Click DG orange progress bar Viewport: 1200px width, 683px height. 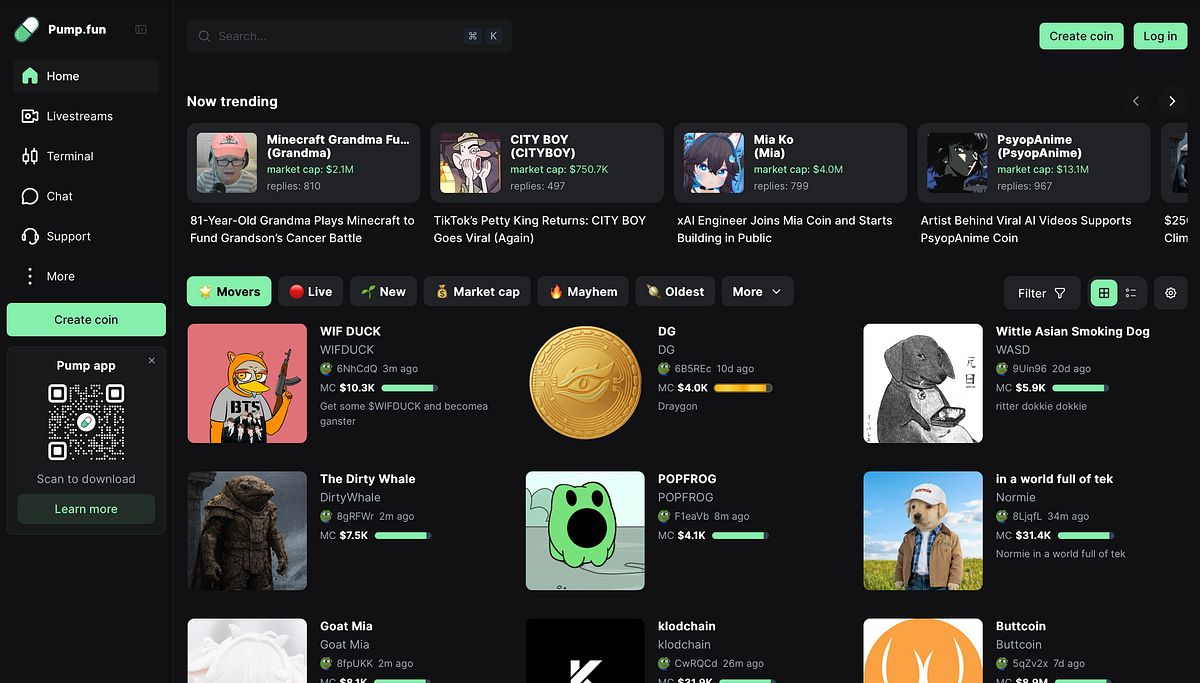coord(744,387)
